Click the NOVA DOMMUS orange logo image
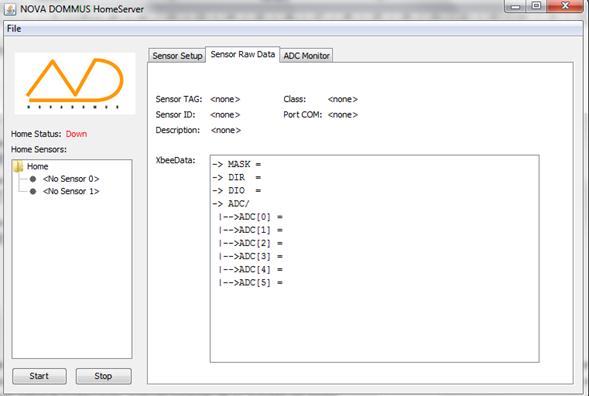The width and height of the screenshot is (589, 396). 75,83
